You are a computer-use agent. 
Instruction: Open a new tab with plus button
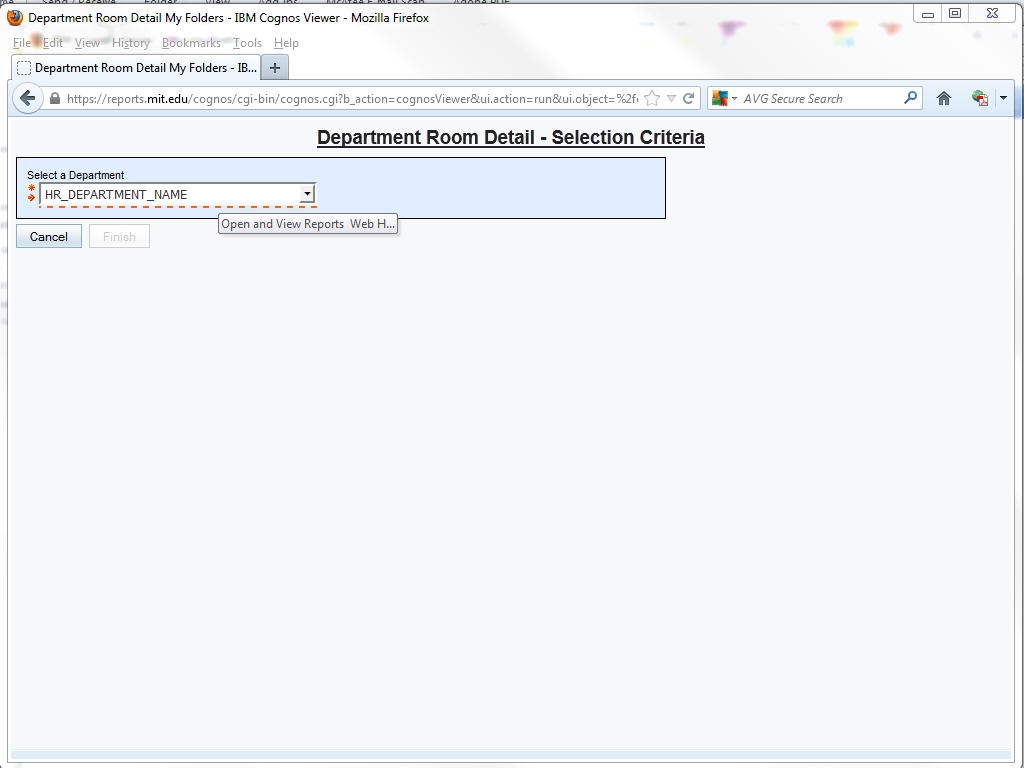point(275,68)
